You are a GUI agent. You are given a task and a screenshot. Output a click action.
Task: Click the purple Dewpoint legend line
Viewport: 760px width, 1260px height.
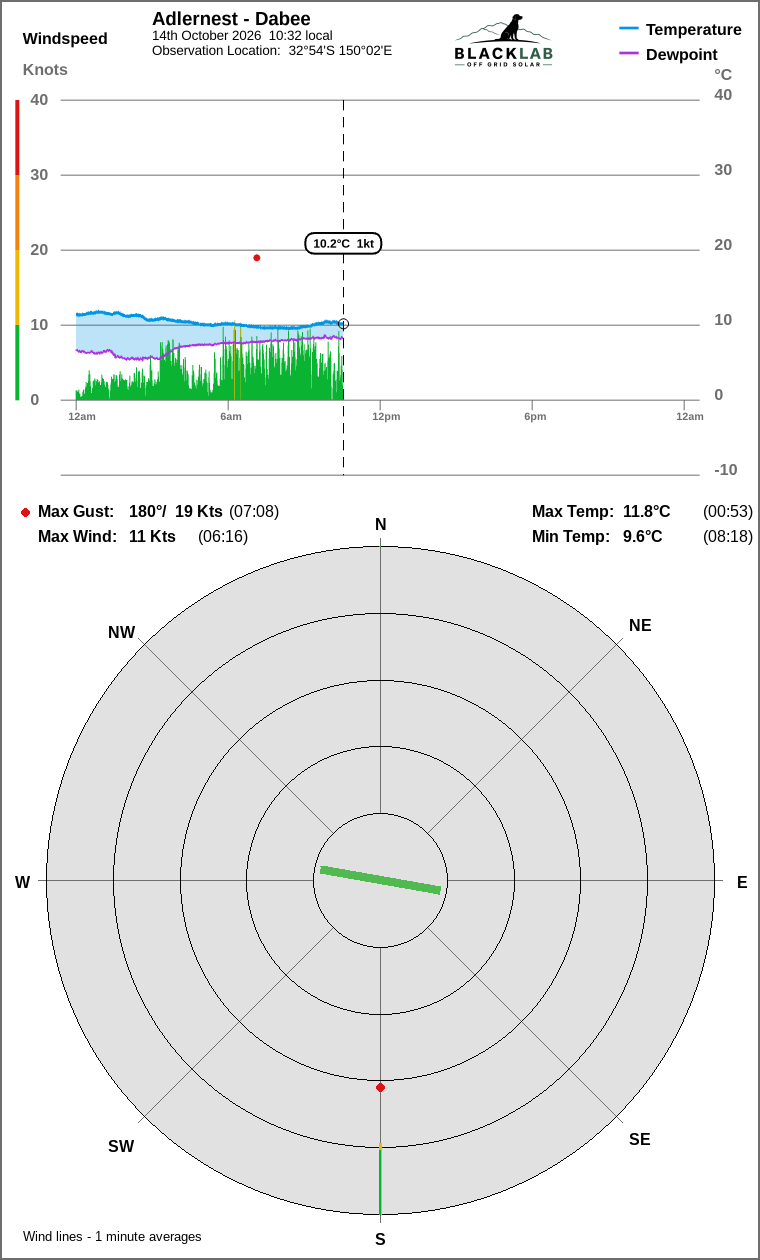629,53
